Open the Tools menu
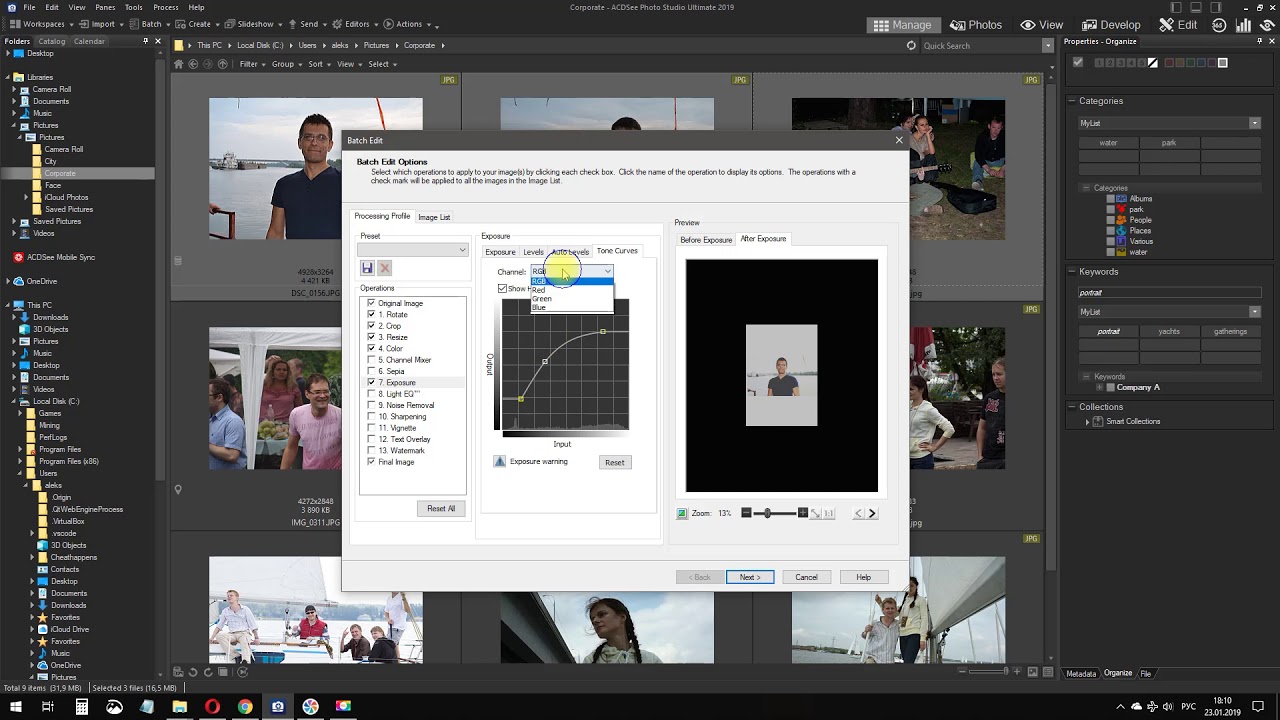The height and width of the screenshot is (720, 1280). [x=133, y=7]
